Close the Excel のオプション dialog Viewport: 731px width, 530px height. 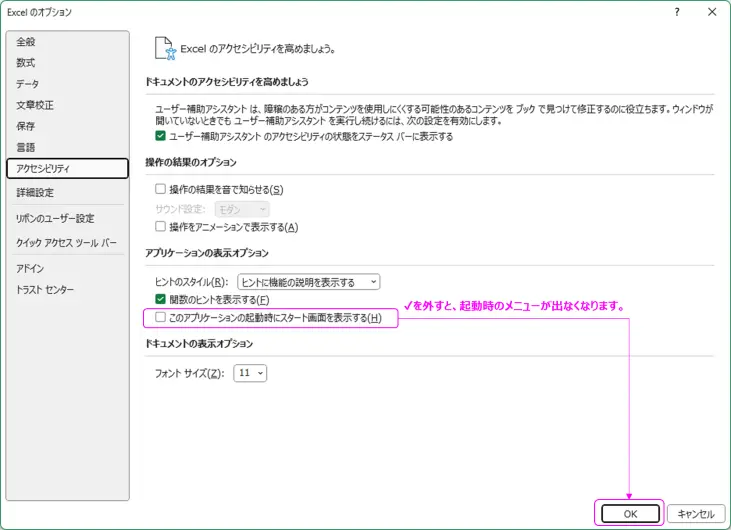pos(712,12)
